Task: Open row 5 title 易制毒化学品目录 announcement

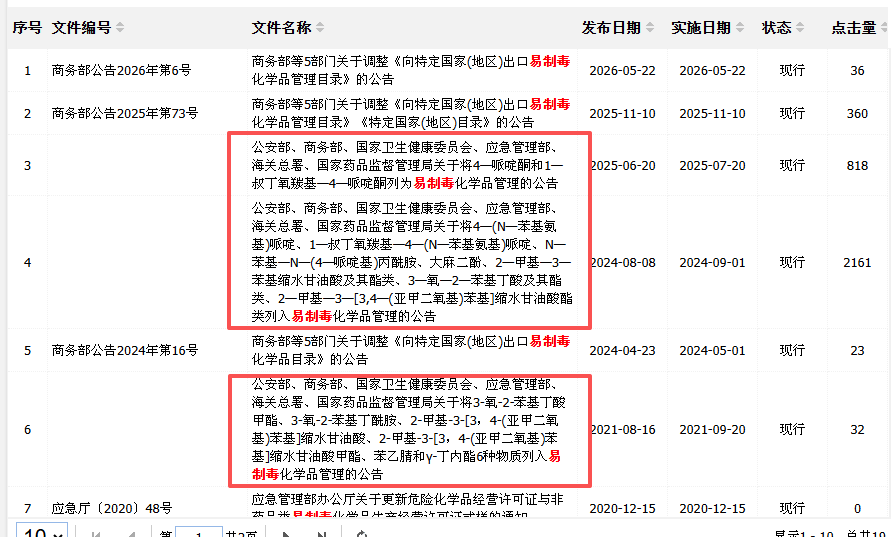Action: pos(411,350)
